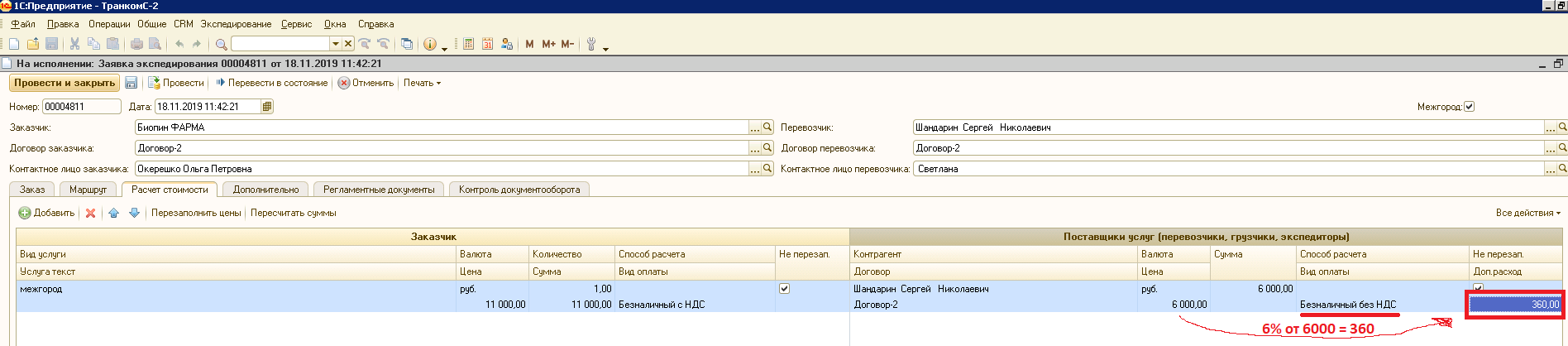Toggle supplier 'Не перезап.' checkbox in row

point(1478,287)
